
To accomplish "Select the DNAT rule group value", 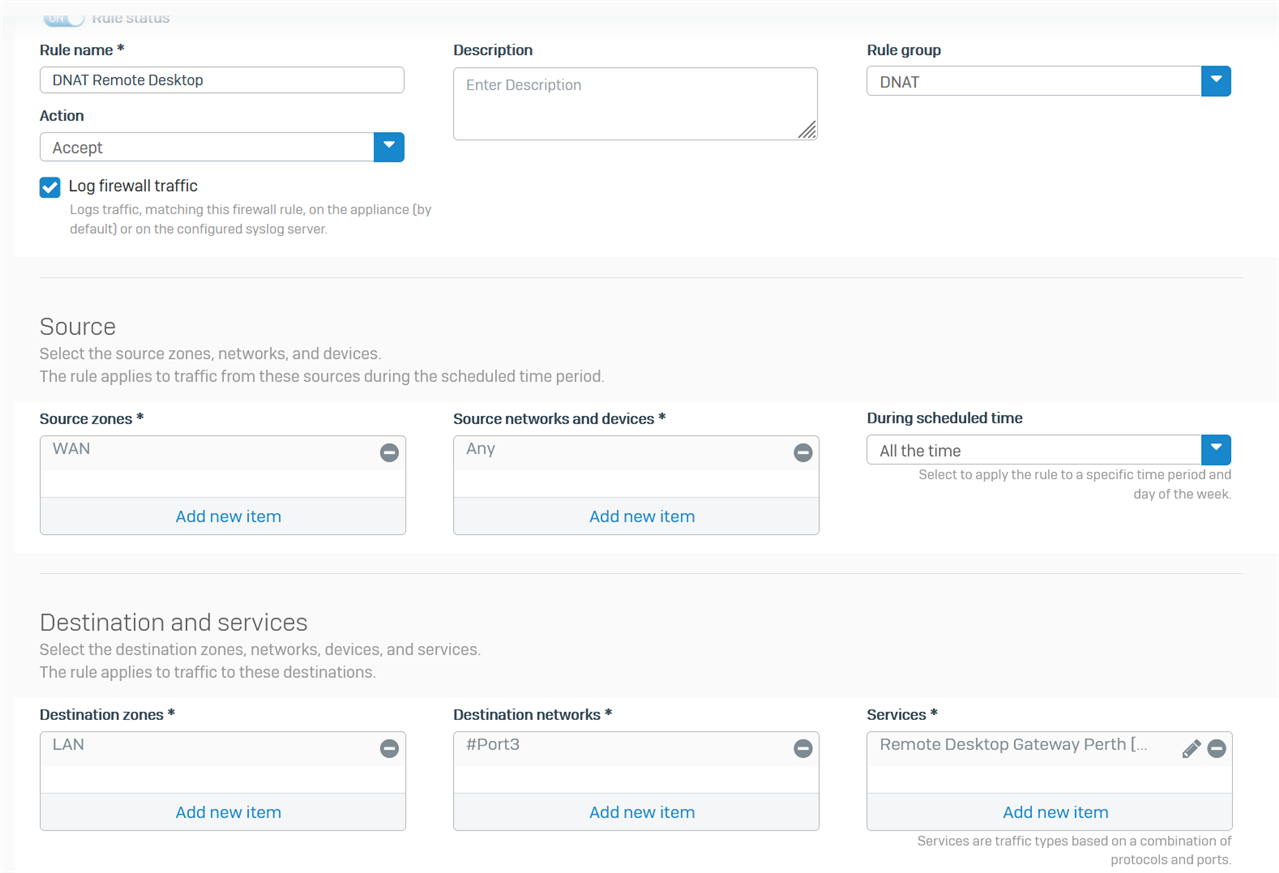I will tap(1034, 81).
